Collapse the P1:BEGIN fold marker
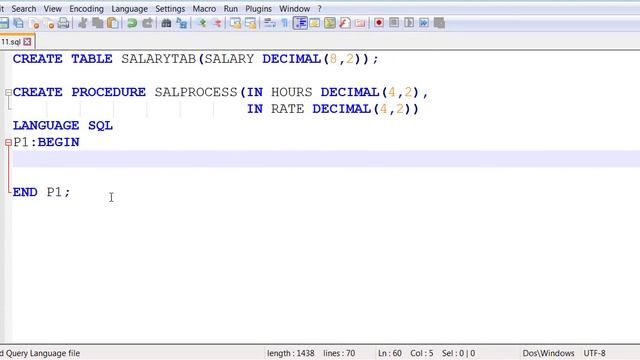This screenshot has height=360, width=640. pos(8,142)
